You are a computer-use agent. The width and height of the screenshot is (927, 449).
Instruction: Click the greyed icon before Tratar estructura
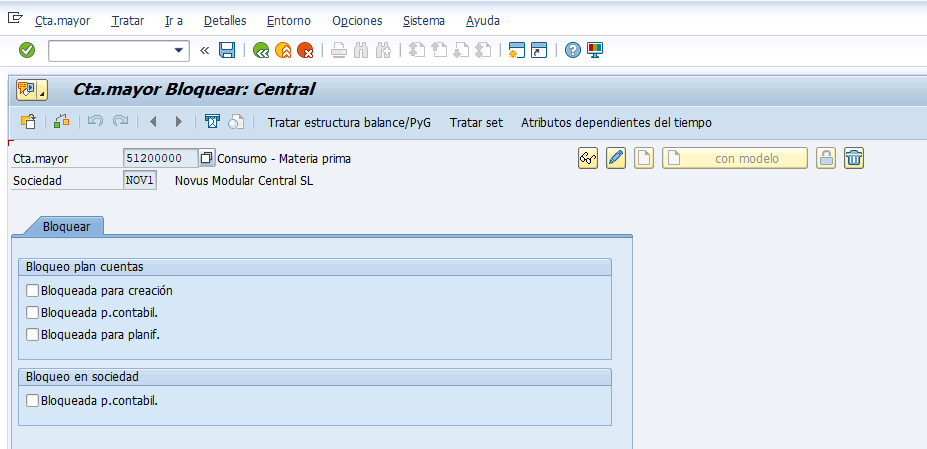click(236, 122)
